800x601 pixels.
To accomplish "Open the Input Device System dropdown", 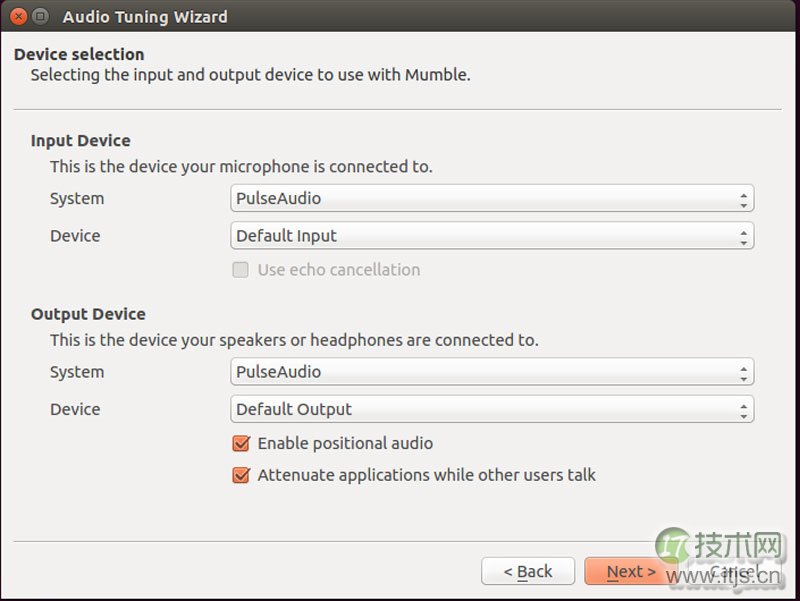I will pyautogui.click(x=492, y=198).
